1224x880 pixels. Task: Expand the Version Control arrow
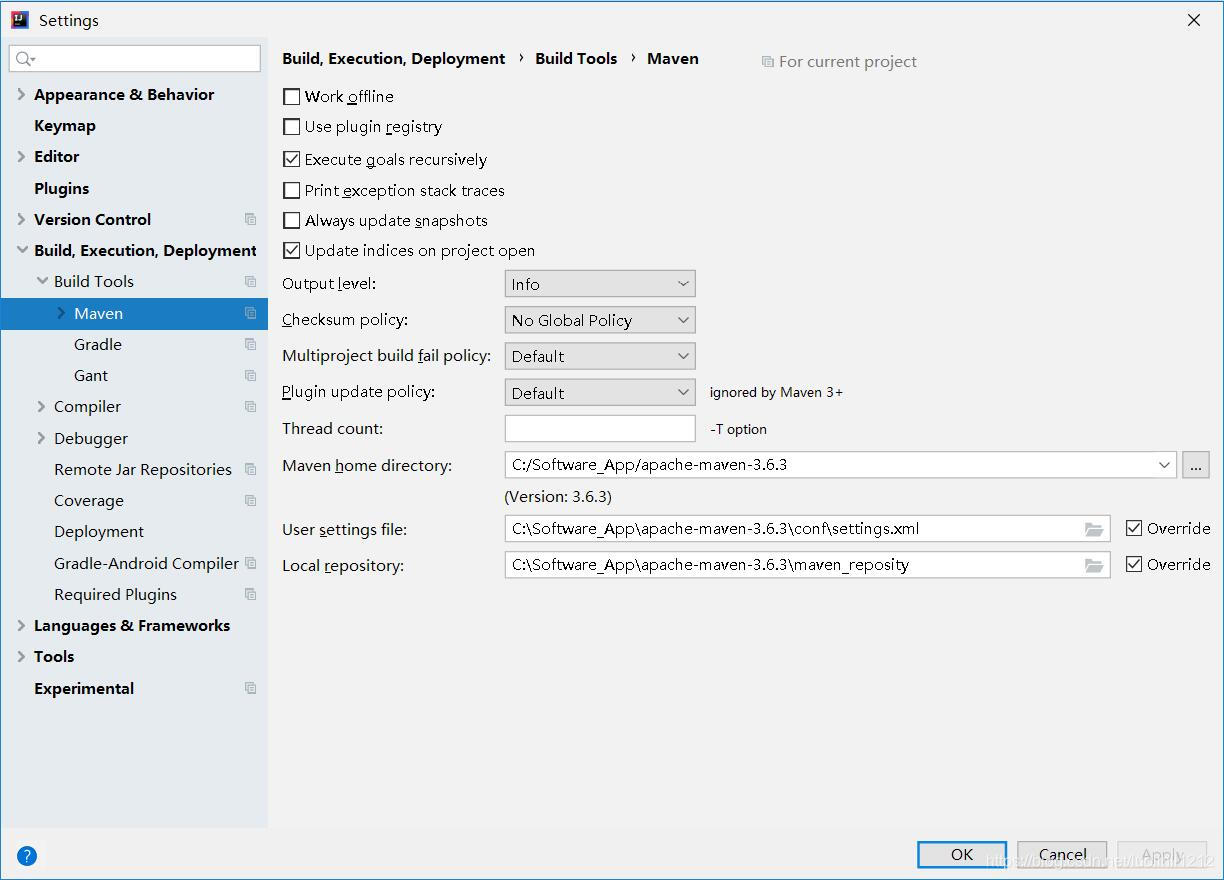(x=21, y=219)
